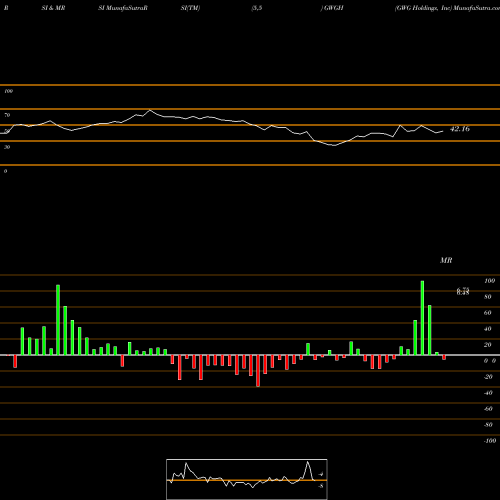
Task: Open the mini overview chart thumbnail at bottom
Action: pos(247,479)
